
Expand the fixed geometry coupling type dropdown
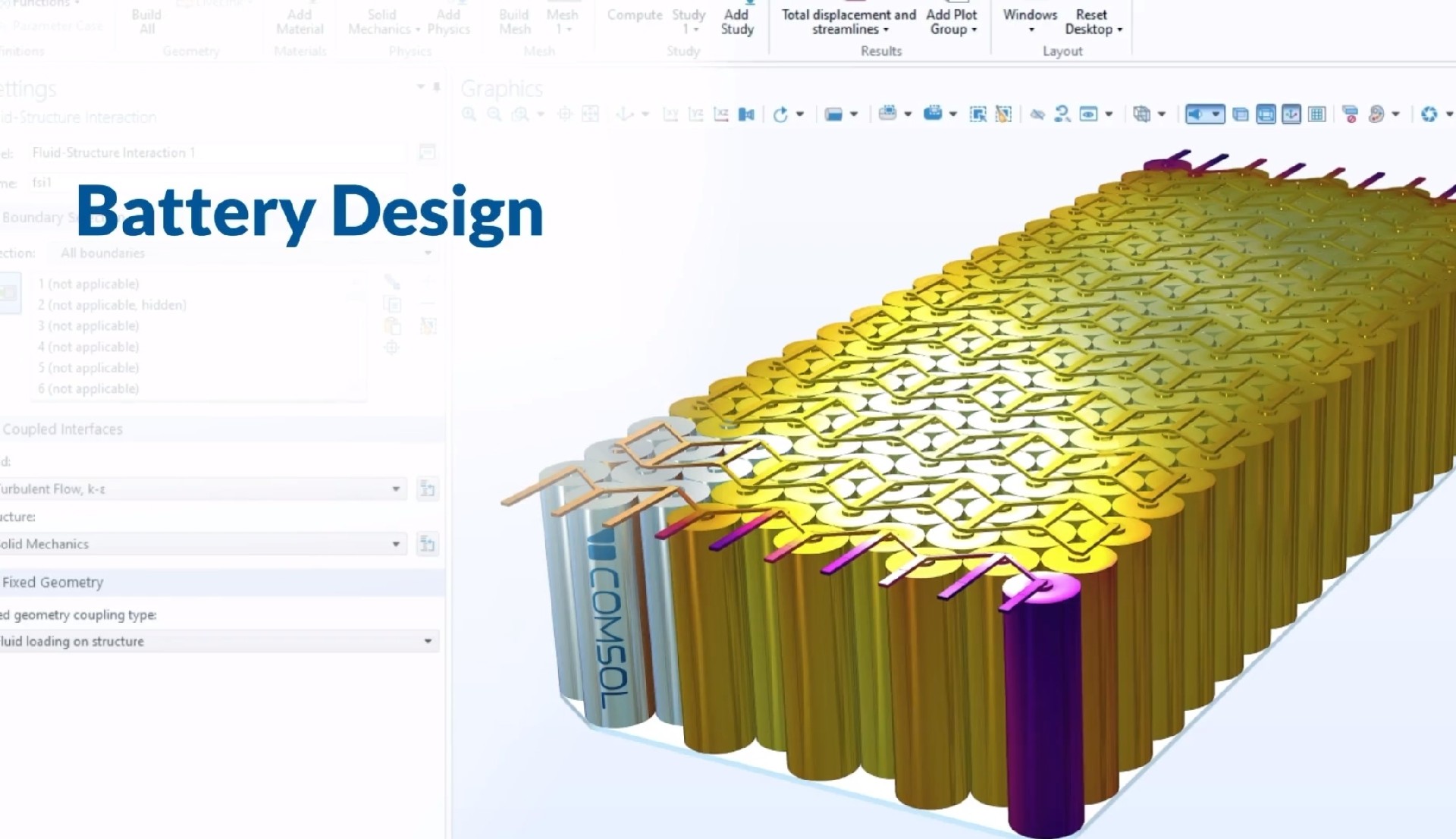428,641
